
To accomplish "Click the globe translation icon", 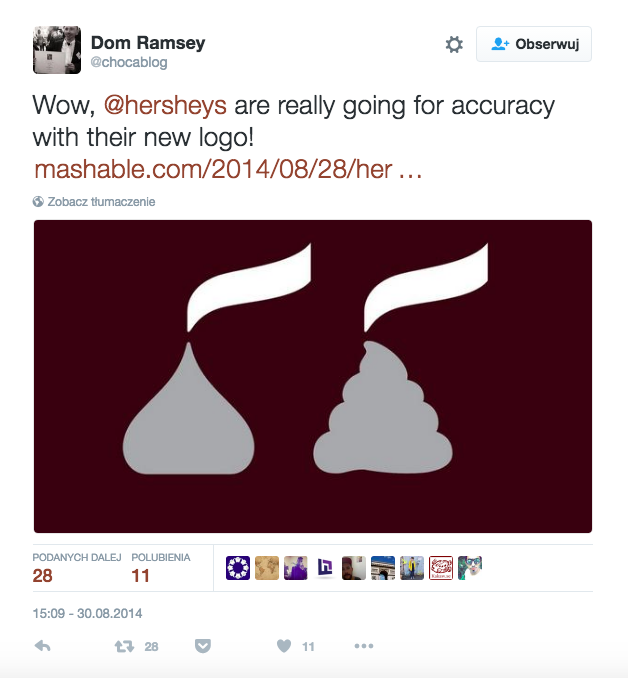I will 38,201.
